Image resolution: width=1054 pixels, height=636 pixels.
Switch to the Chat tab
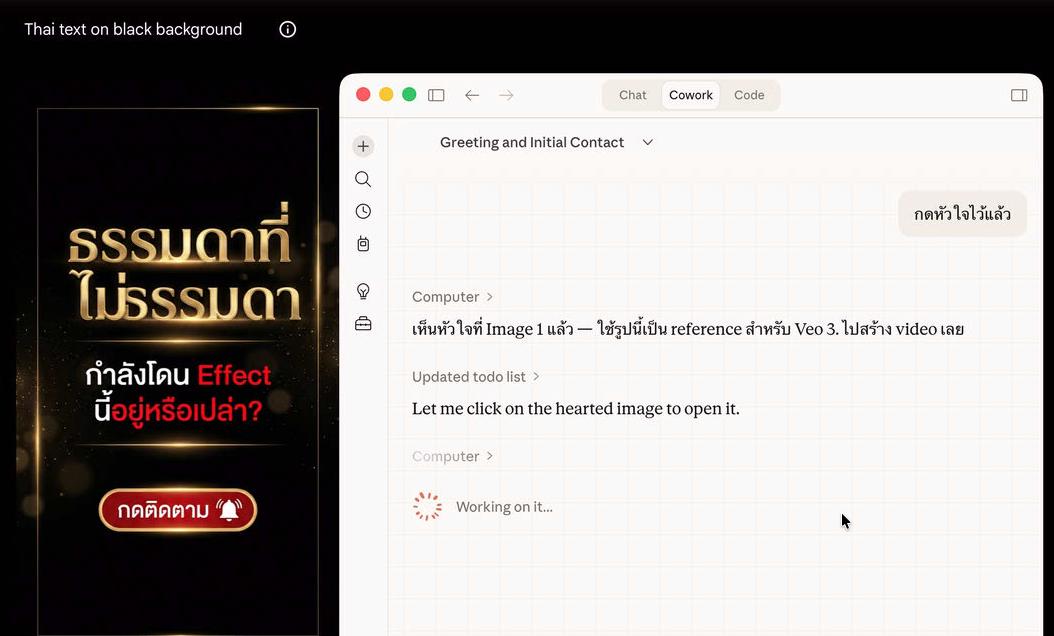point(631,95)
